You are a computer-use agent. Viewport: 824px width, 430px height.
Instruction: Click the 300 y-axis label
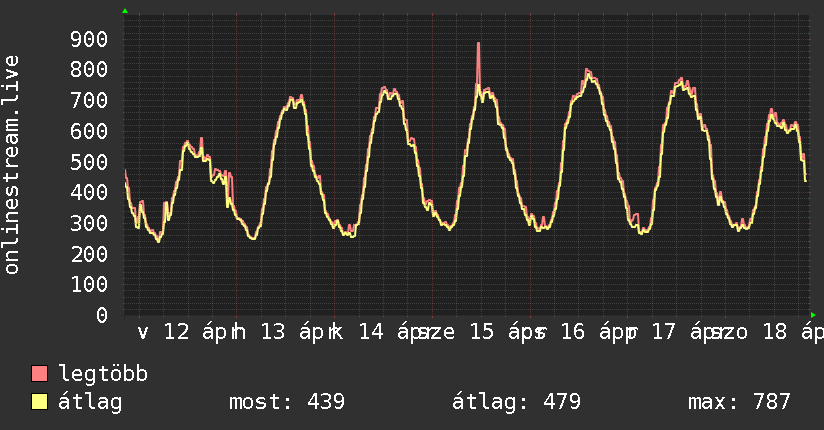click(x=89, y=223)
